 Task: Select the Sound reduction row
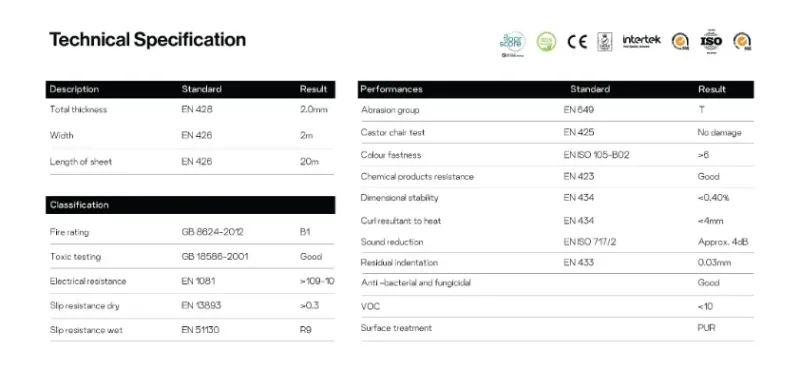[x=557, y=242]
